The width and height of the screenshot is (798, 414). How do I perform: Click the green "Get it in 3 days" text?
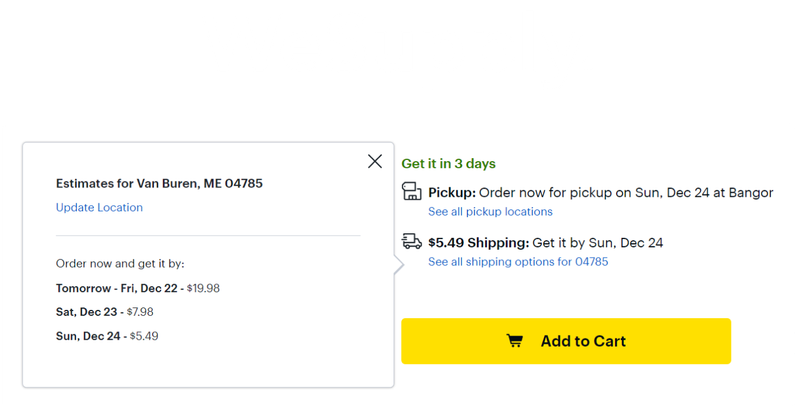(448, 164)
